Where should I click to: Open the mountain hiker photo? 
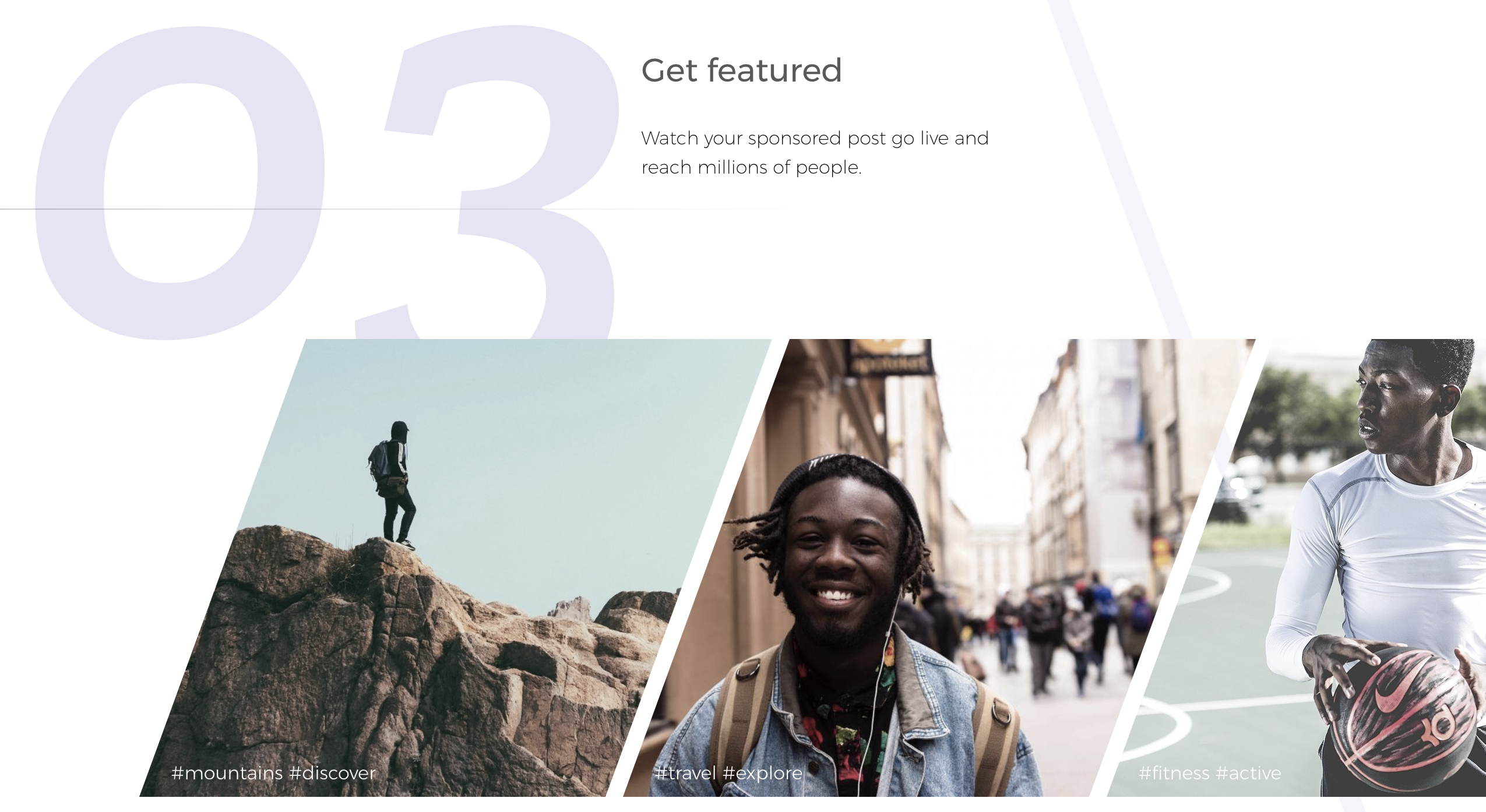coord(455,568)
